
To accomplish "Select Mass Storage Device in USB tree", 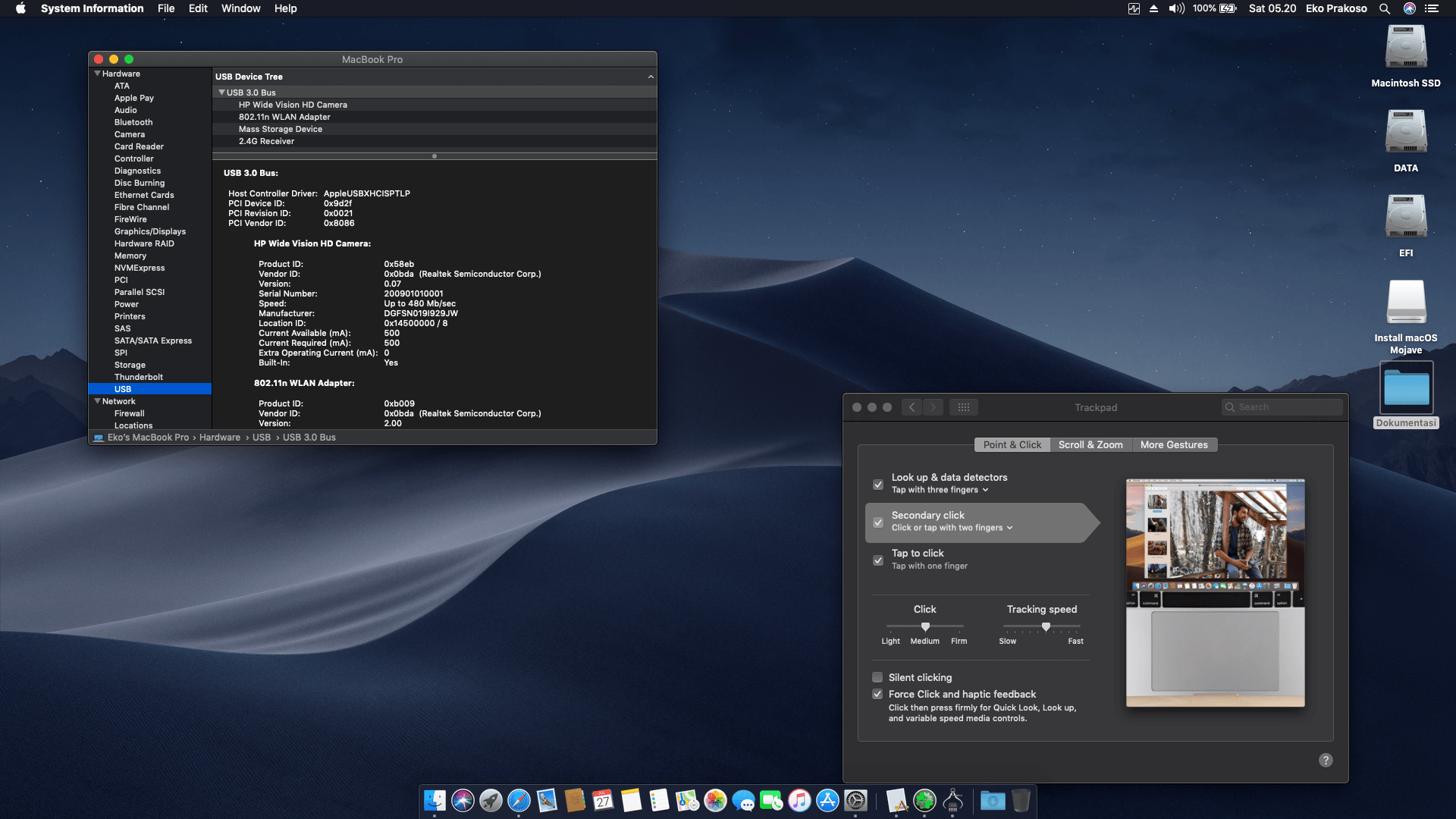I will (281, 129).
